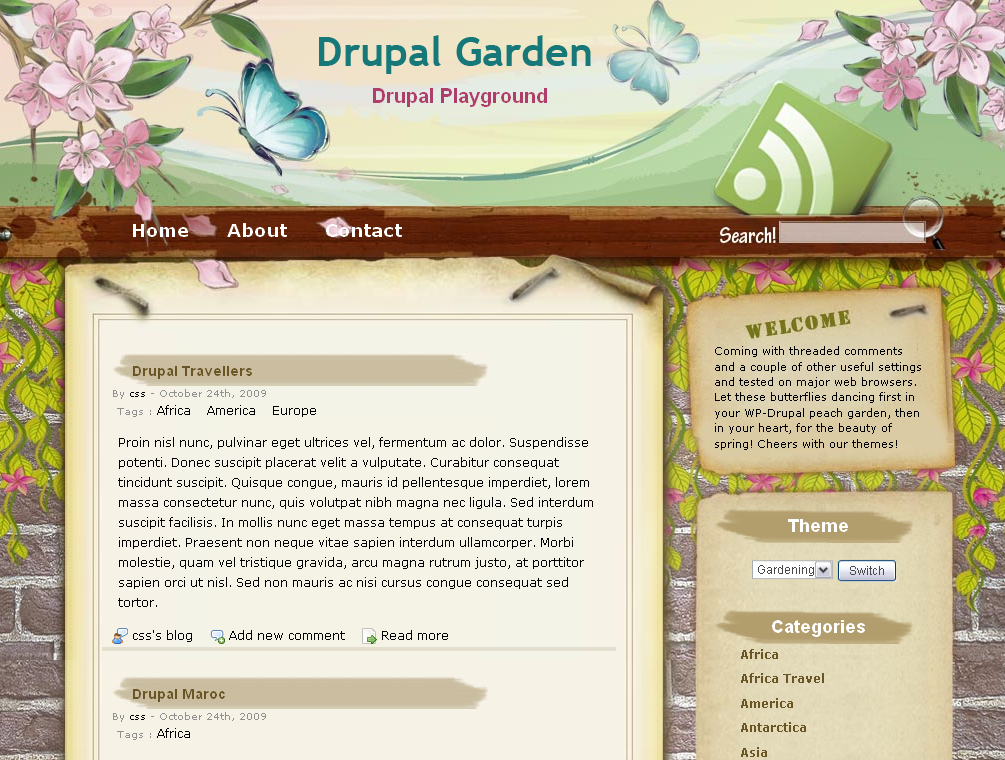The width and height of the screenshot is (1005, 760).
Task: Click the css's blog user icon
Action: pos(120,636)
